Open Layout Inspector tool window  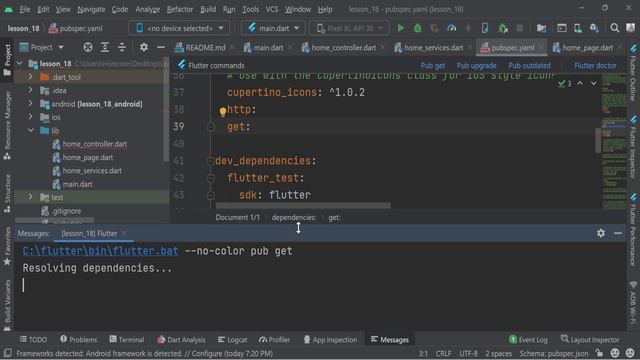tap(590, 340)
